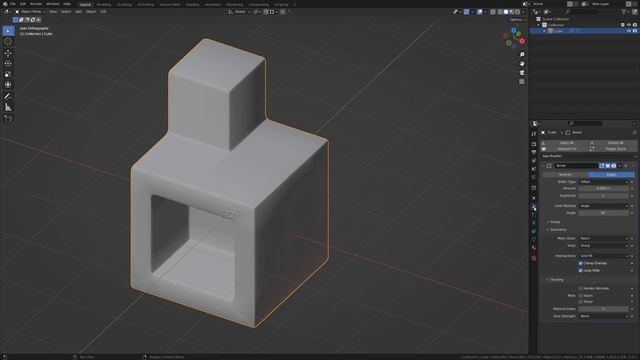Screen dimensions: 640x360
Task: Toggle Collection visibility eye icon
Action: coord(629,25)
